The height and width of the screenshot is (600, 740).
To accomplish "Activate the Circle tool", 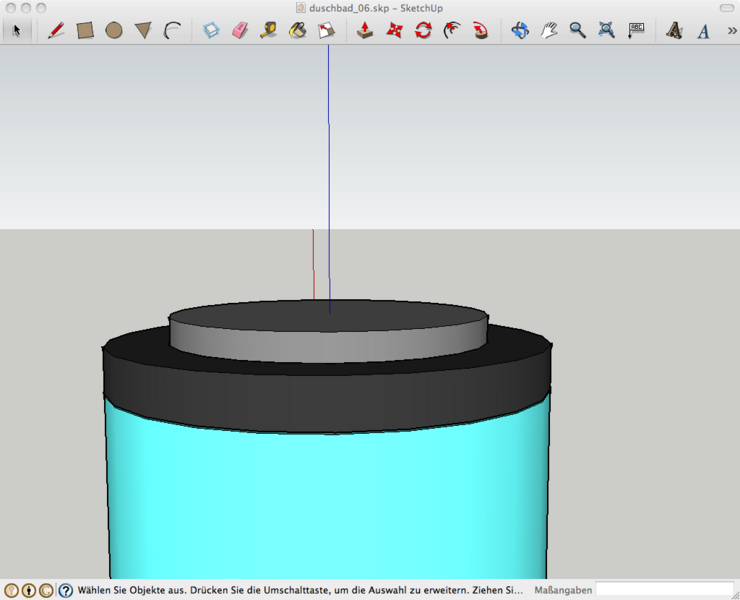I will pyautogui.click(x=114, y=30).
